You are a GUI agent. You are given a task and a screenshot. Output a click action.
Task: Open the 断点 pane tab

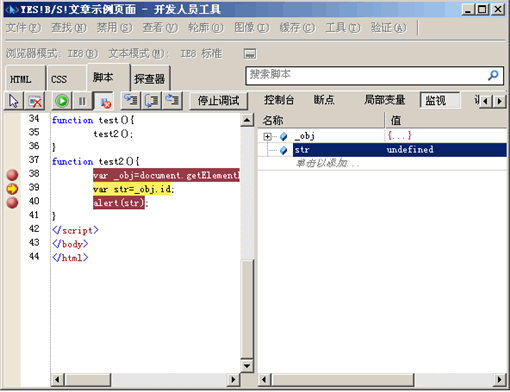point(324,100)
